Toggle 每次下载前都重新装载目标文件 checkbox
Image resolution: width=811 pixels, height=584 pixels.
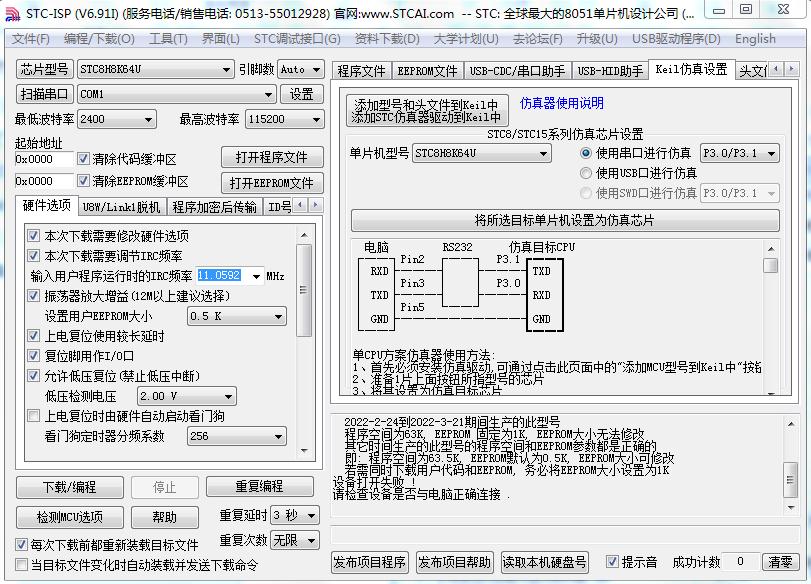coord(21,545)
